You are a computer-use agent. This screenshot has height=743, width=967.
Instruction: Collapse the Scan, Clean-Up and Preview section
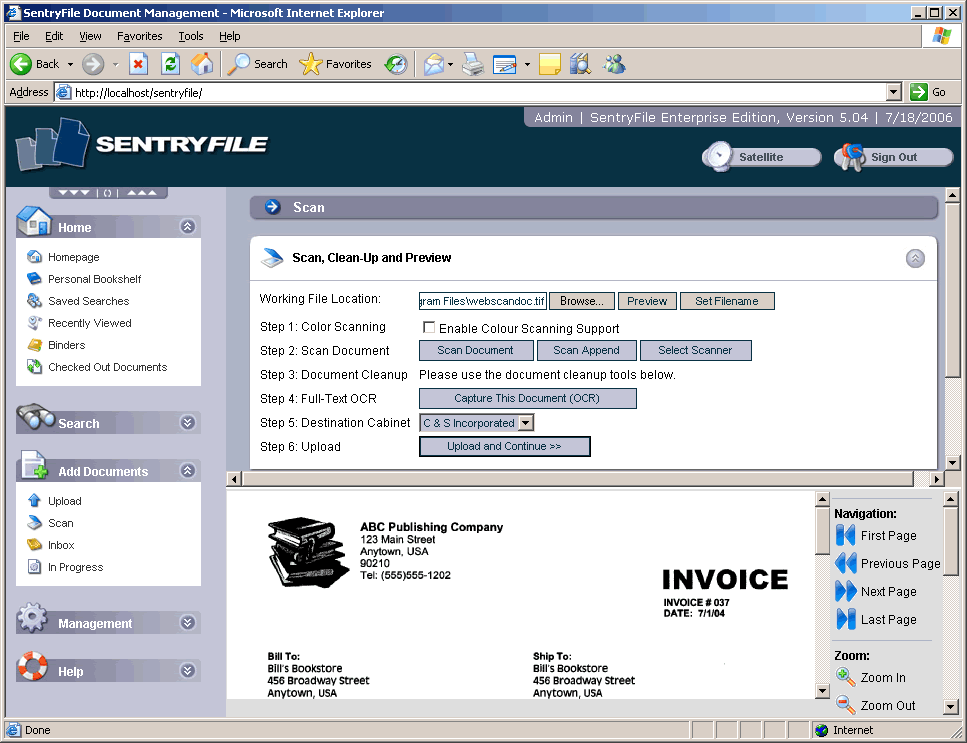915,258
